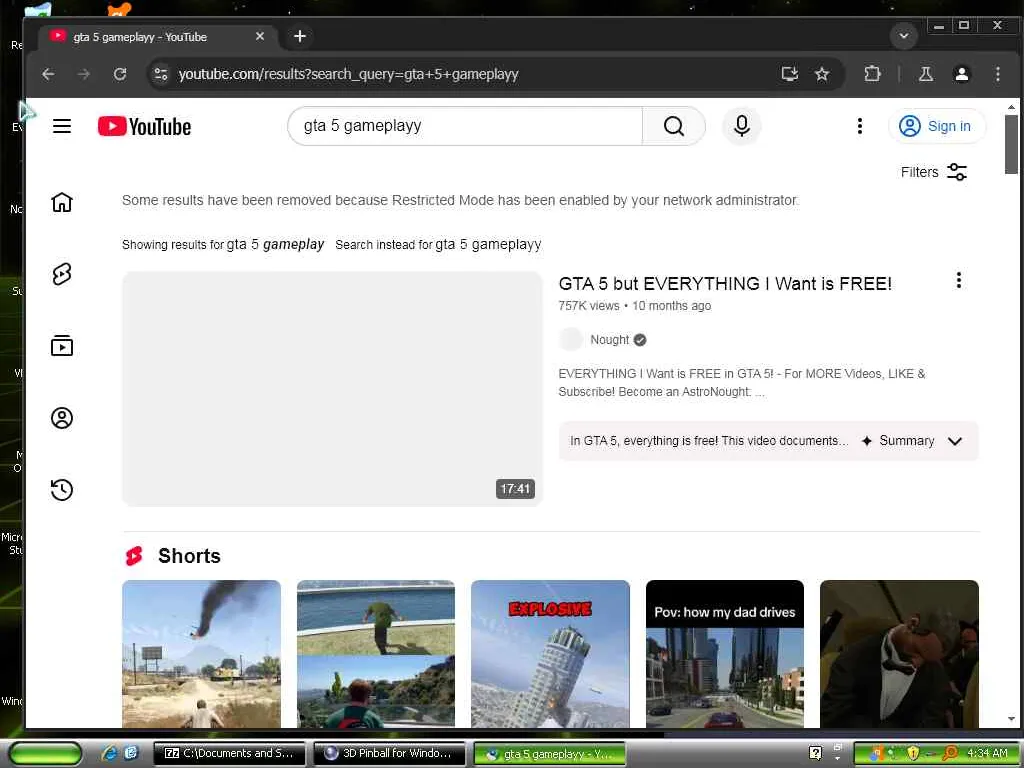Click the video description text snippet
The width and height of the screenshot is (1024, 768).
[741, 383]
